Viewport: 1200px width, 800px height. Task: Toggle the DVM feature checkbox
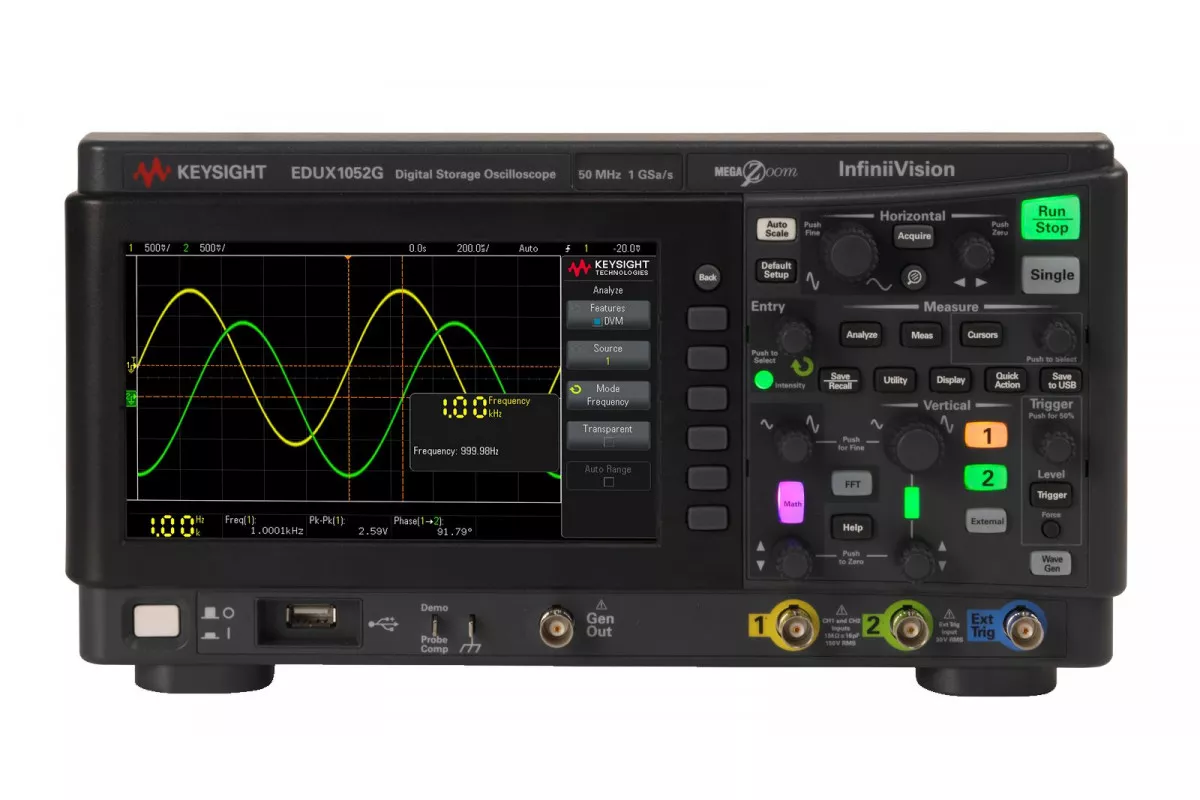pos(597,321)
